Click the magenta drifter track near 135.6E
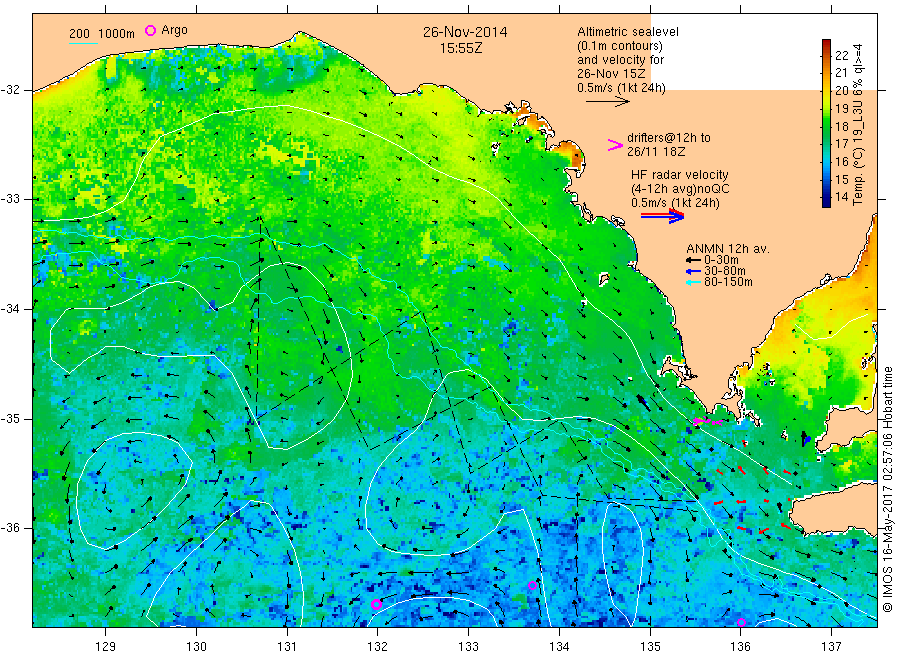Image resolution: width=900 pixels, height=660 pixels. pos(707,421)
